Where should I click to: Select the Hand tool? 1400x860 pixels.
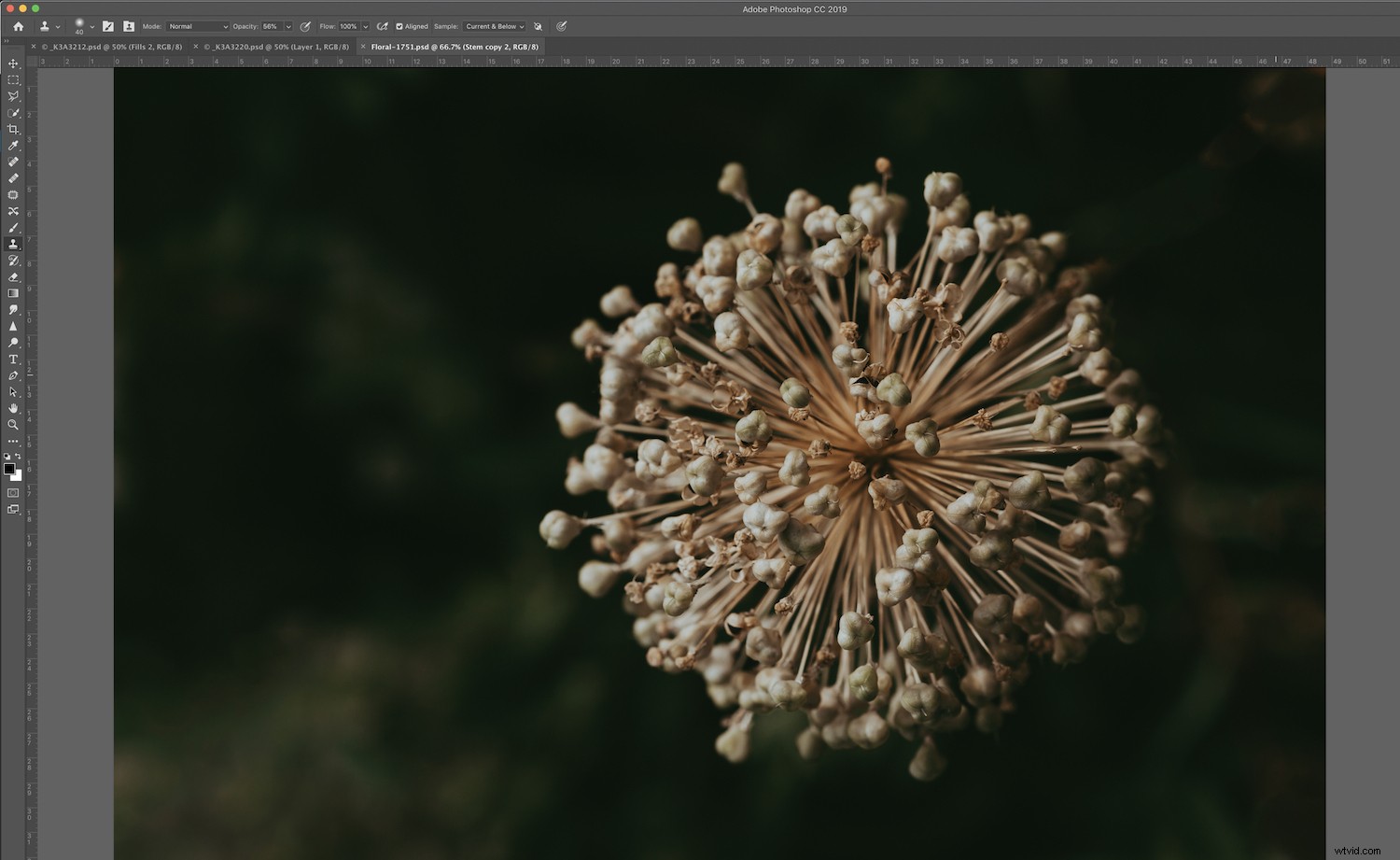click(x=13, y=408)
